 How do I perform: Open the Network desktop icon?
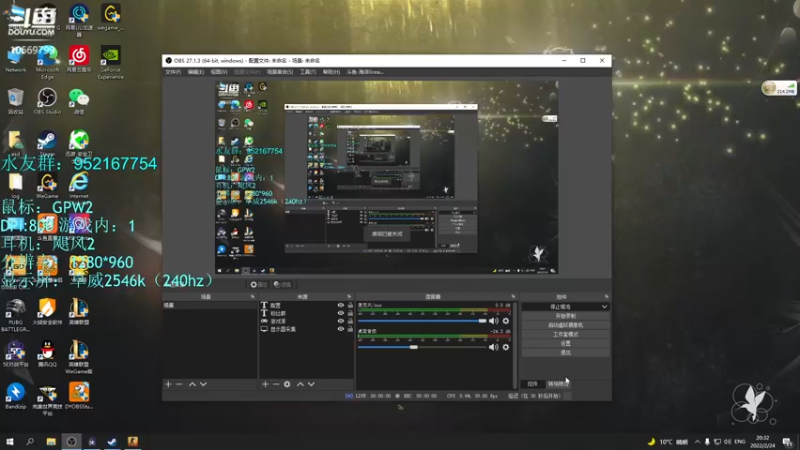tap(15, 59)
